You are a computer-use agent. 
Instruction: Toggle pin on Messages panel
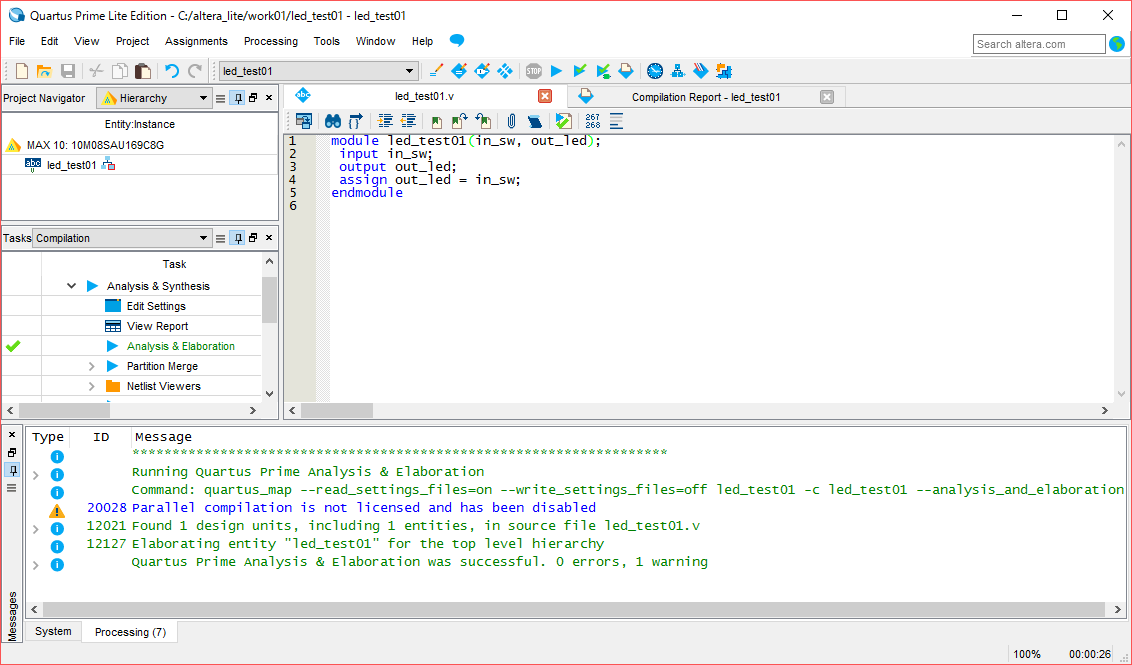12,470
